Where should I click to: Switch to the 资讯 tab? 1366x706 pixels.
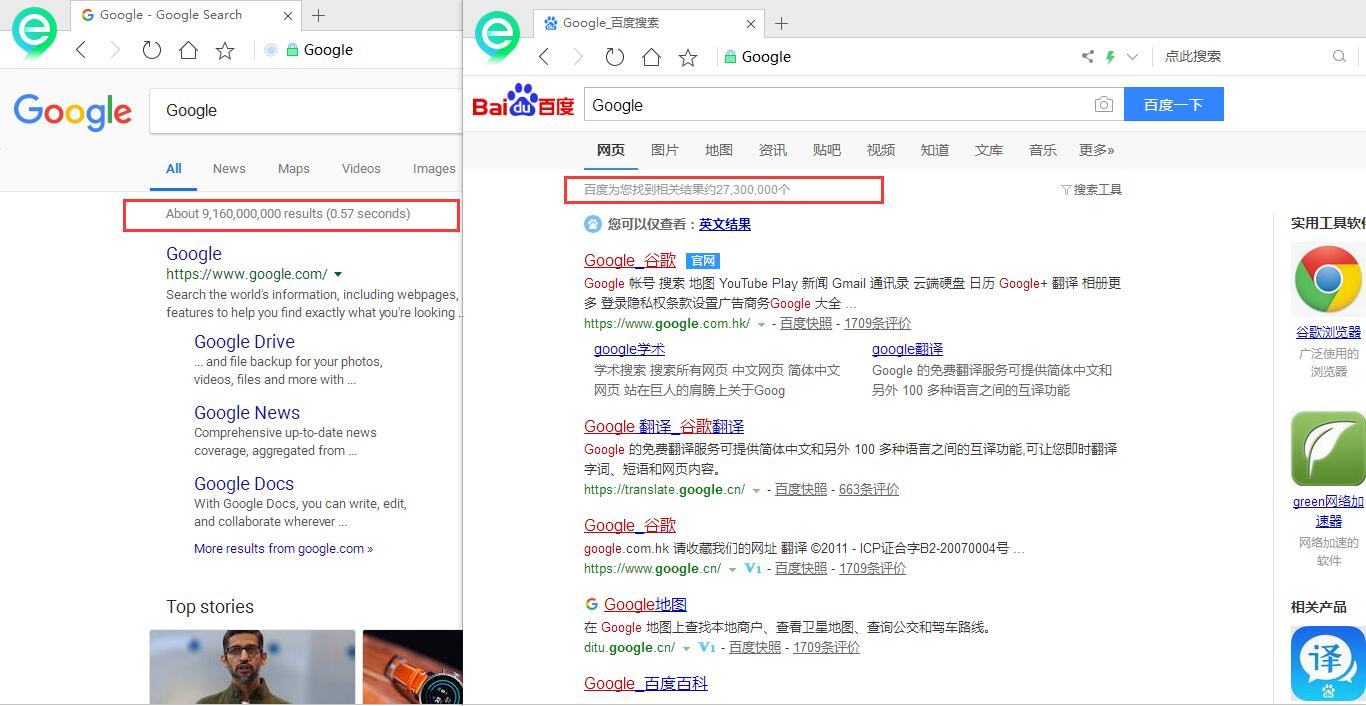773,150
